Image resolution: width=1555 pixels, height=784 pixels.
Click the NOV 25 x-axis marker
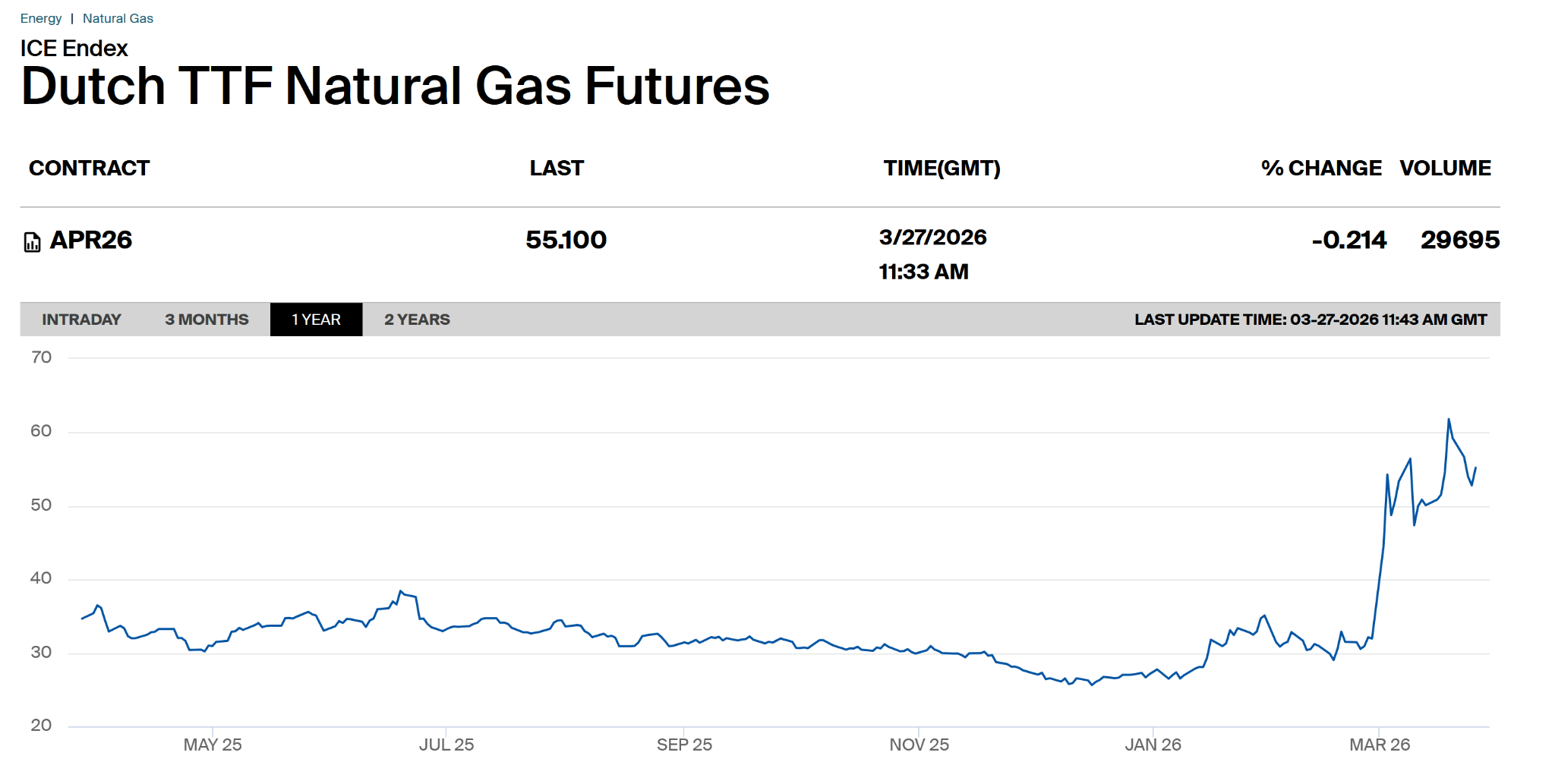point(919,745)
